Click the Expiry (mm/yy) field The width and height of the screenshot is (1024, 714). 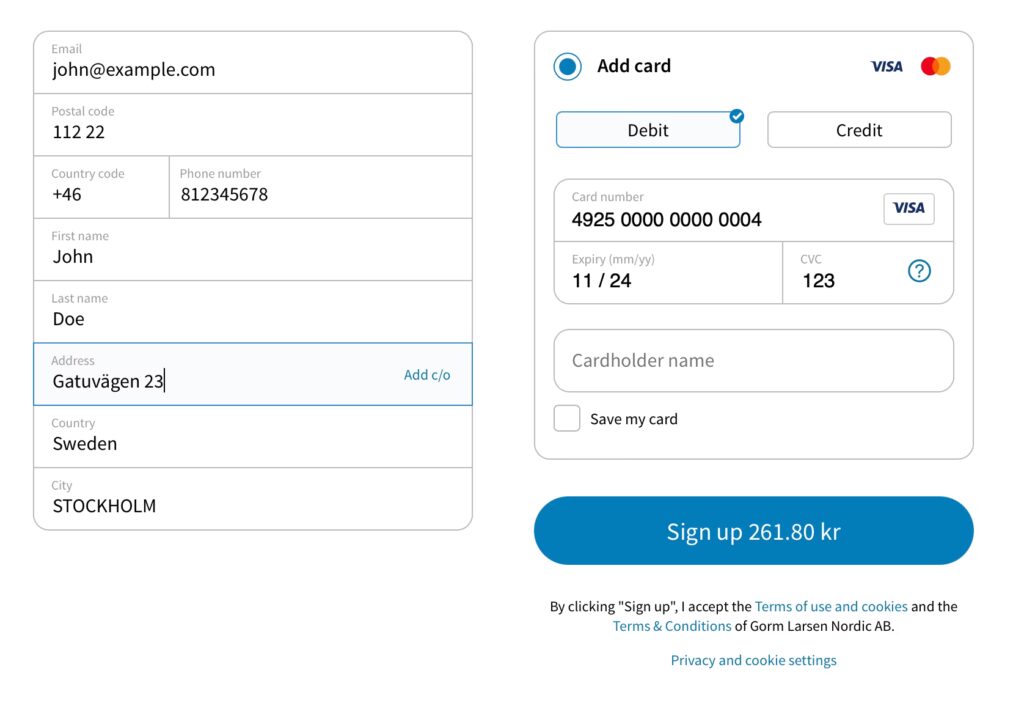coord(667,273)
